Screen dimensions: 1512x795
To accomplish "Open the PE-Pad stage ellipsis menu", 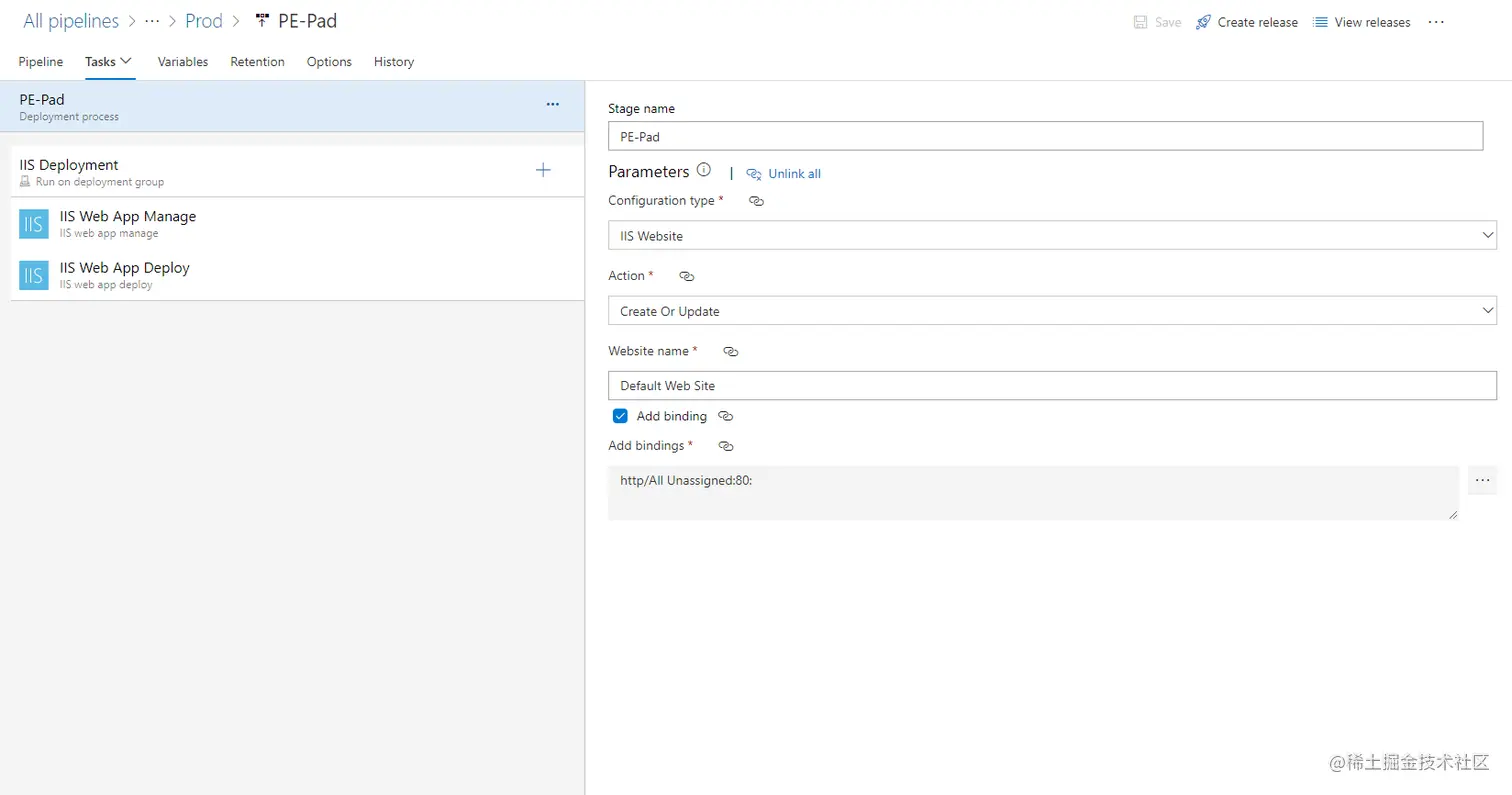I will (552, 104).
